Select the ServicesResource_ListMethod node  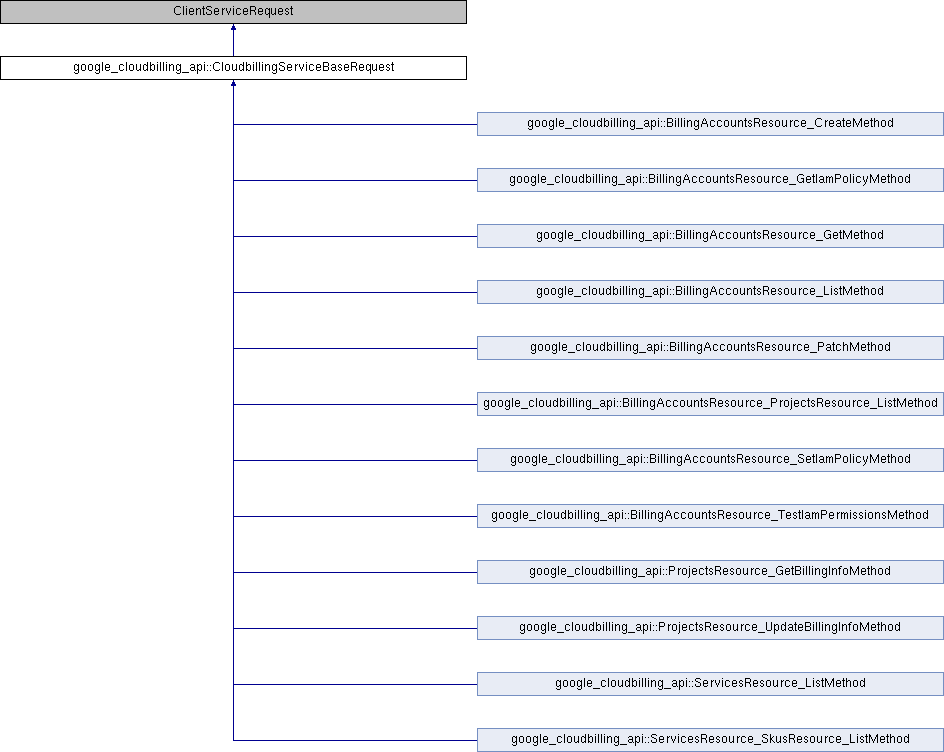(x=710, y=683)
